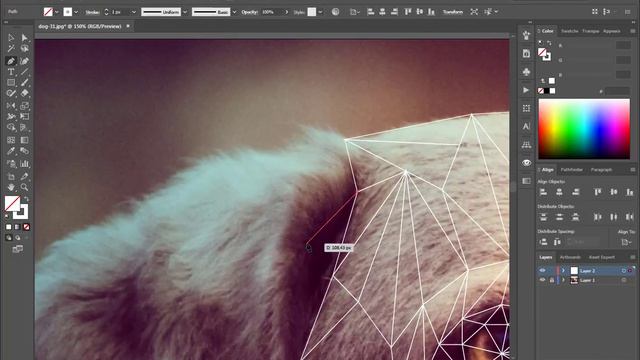Select the Paintbrush tool
Screen dimensions: 640x360
(x=24, y=83)
